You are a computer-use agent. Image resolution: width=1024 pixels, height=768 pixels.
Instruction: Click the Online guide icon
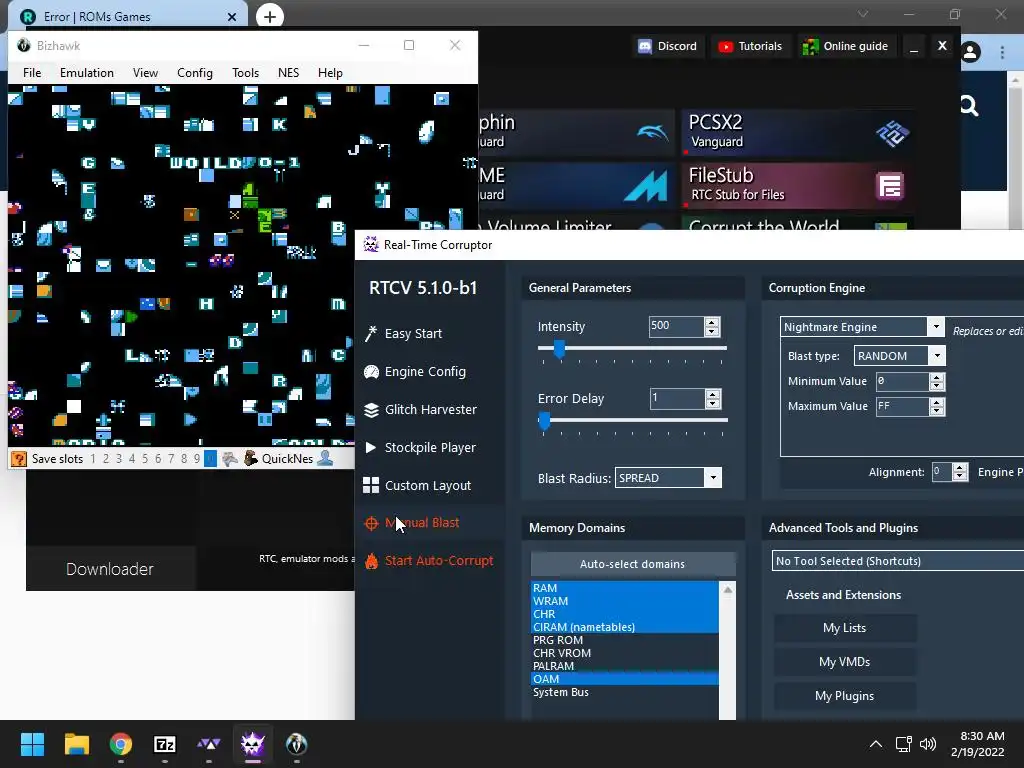pyautogui.click(x=810, y=46)
